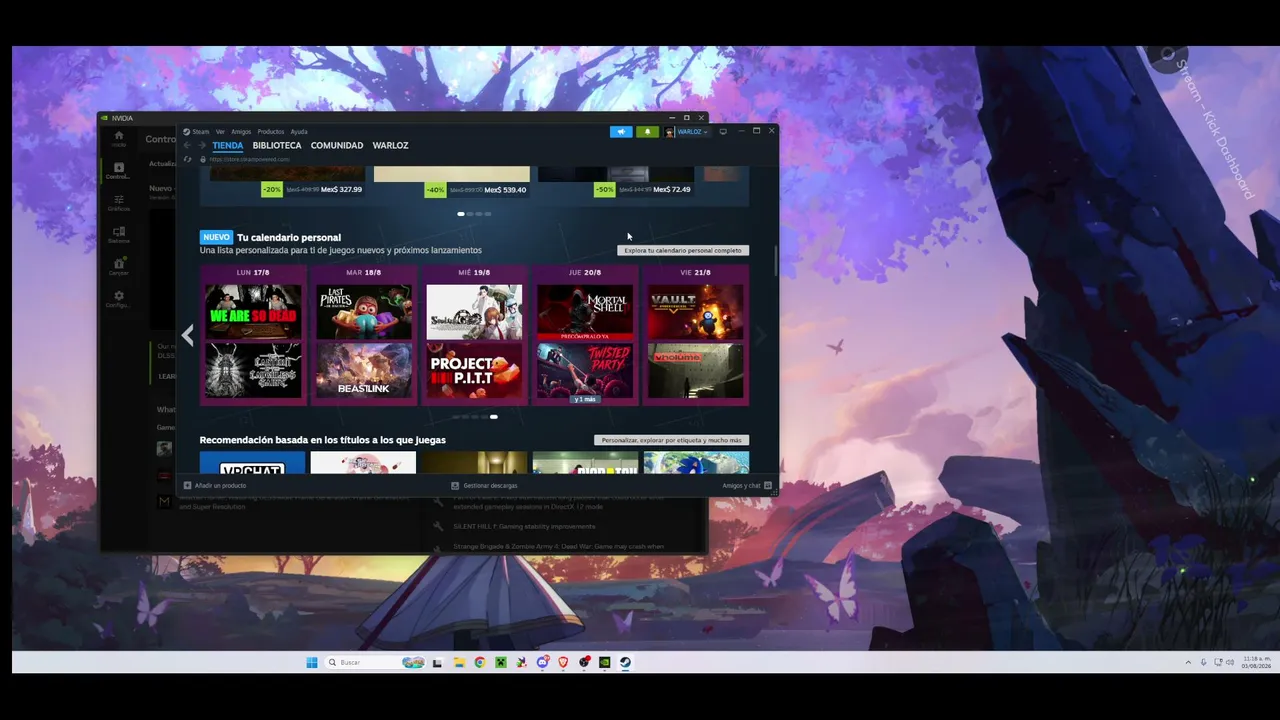
Task: Open Brave browser from the taskbar
Action: click(563, 662)
